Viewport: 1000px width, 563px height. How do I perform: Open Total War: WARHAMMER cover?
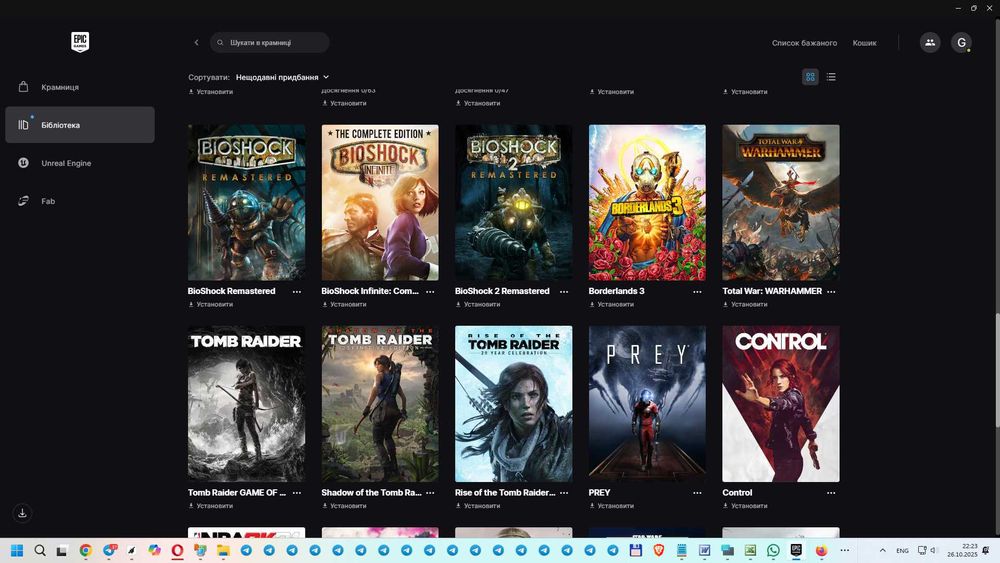click(781, 203)
